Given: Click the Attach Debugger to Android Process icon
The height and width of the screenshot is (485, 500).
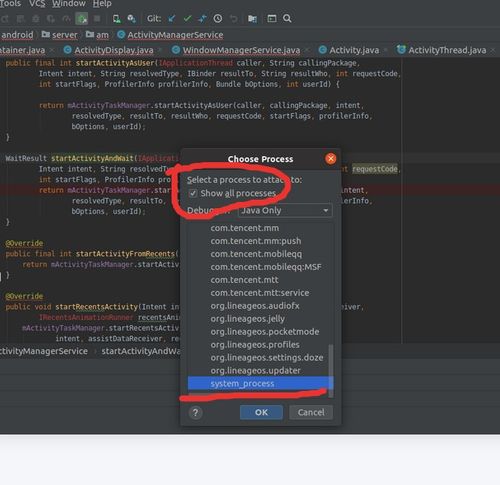Looking at the screenshot, I should [x=81, y=19].
